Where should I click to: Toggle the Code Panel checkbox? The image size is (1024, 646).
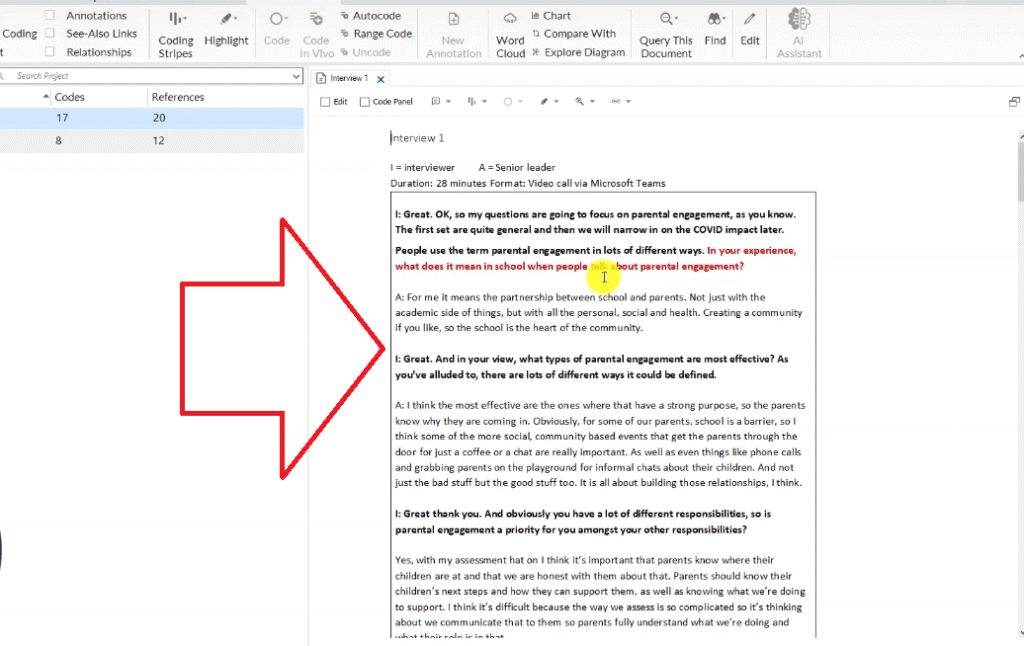click(366, 102)
